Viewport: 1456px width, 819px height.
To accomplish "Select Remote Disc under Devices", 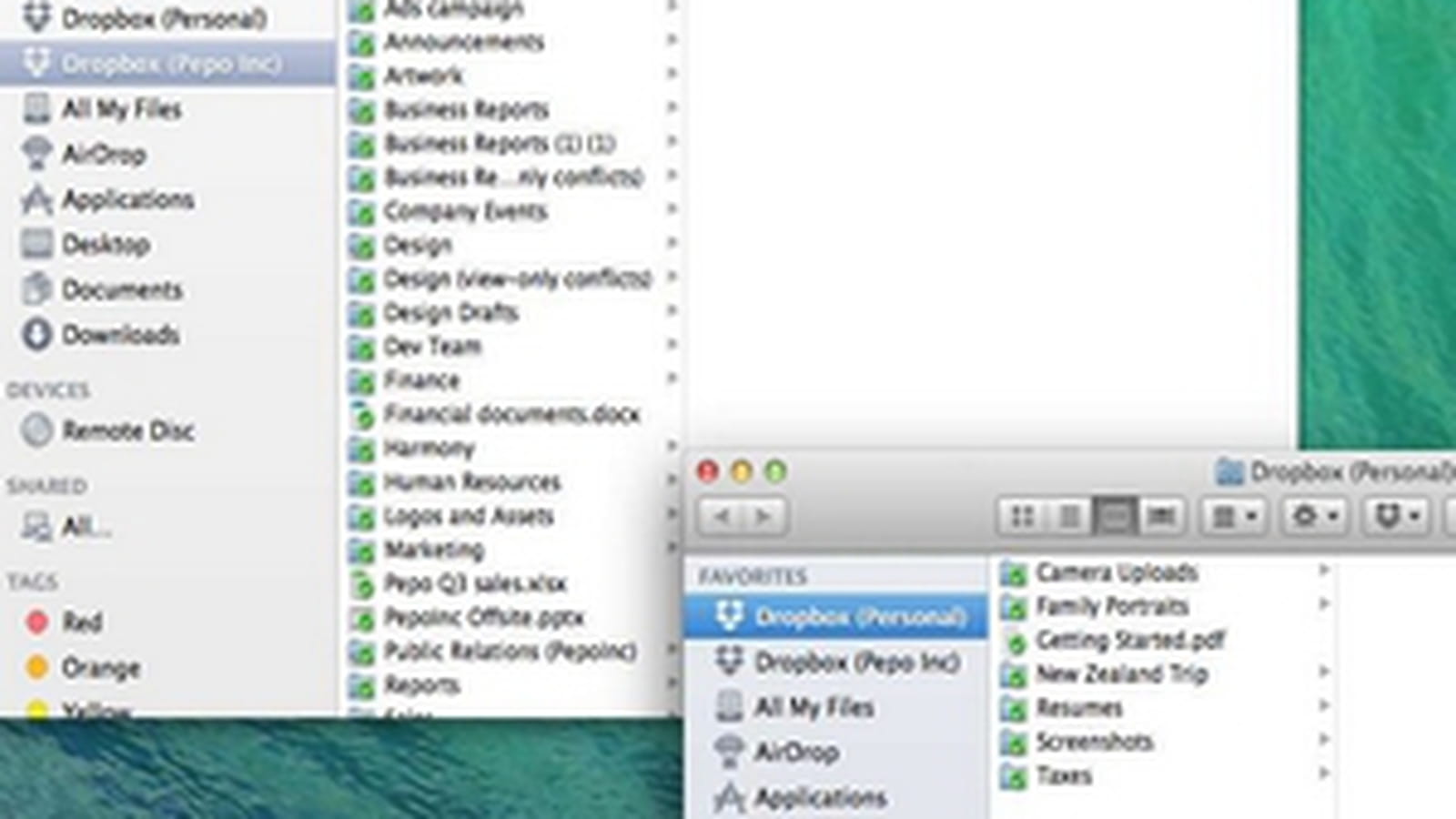I will point(107,430).
